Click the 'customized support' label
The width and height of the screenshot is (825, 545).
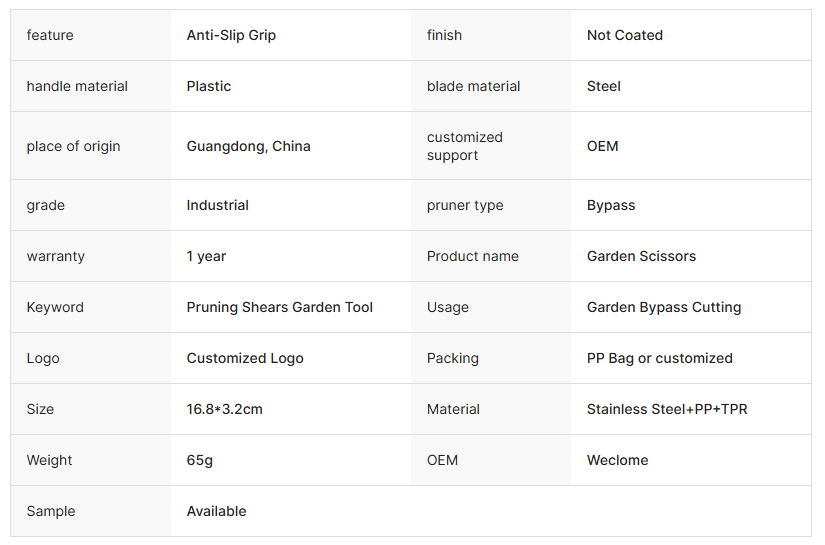(x=465, y=146)
